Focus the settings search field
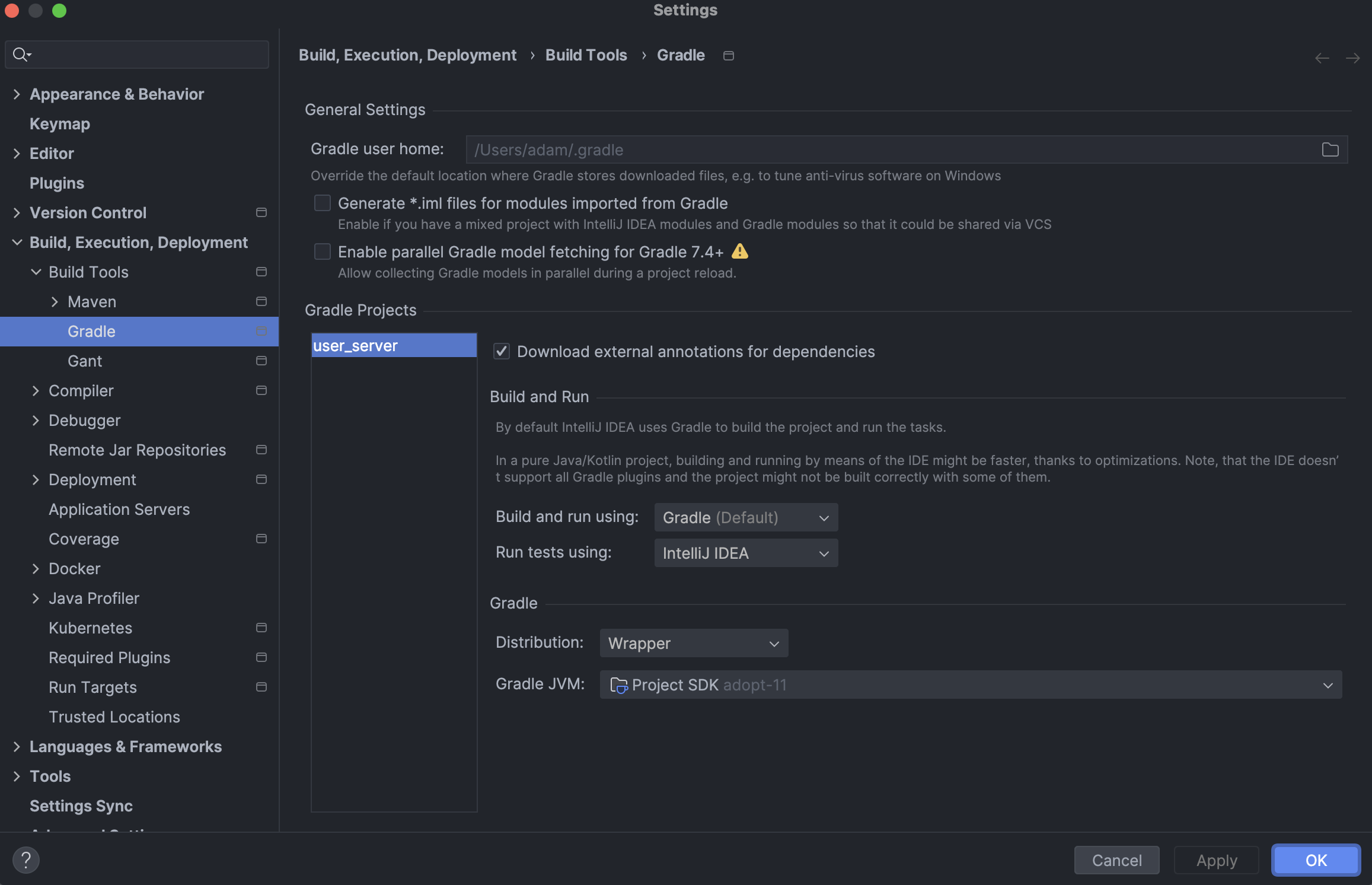The height and width of the screenshot is (885, 1372). pos(137,55)
